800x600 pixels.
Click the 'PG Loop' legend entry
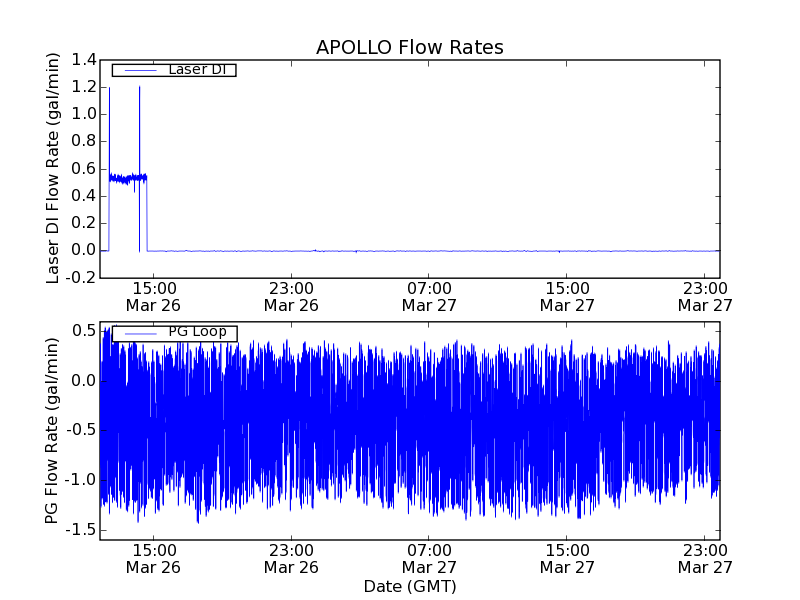[x=174, y=333]
